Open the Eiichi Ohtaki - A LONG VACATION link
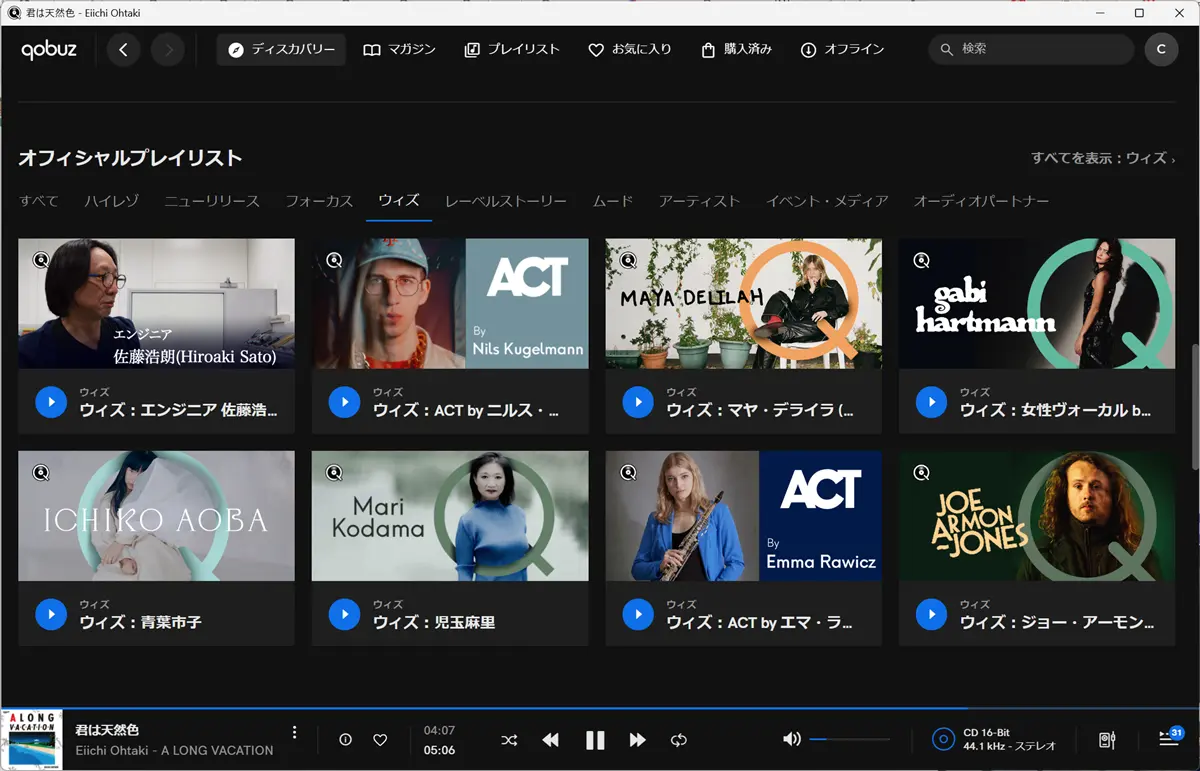Screen dimensions: 1200x771 175,750
